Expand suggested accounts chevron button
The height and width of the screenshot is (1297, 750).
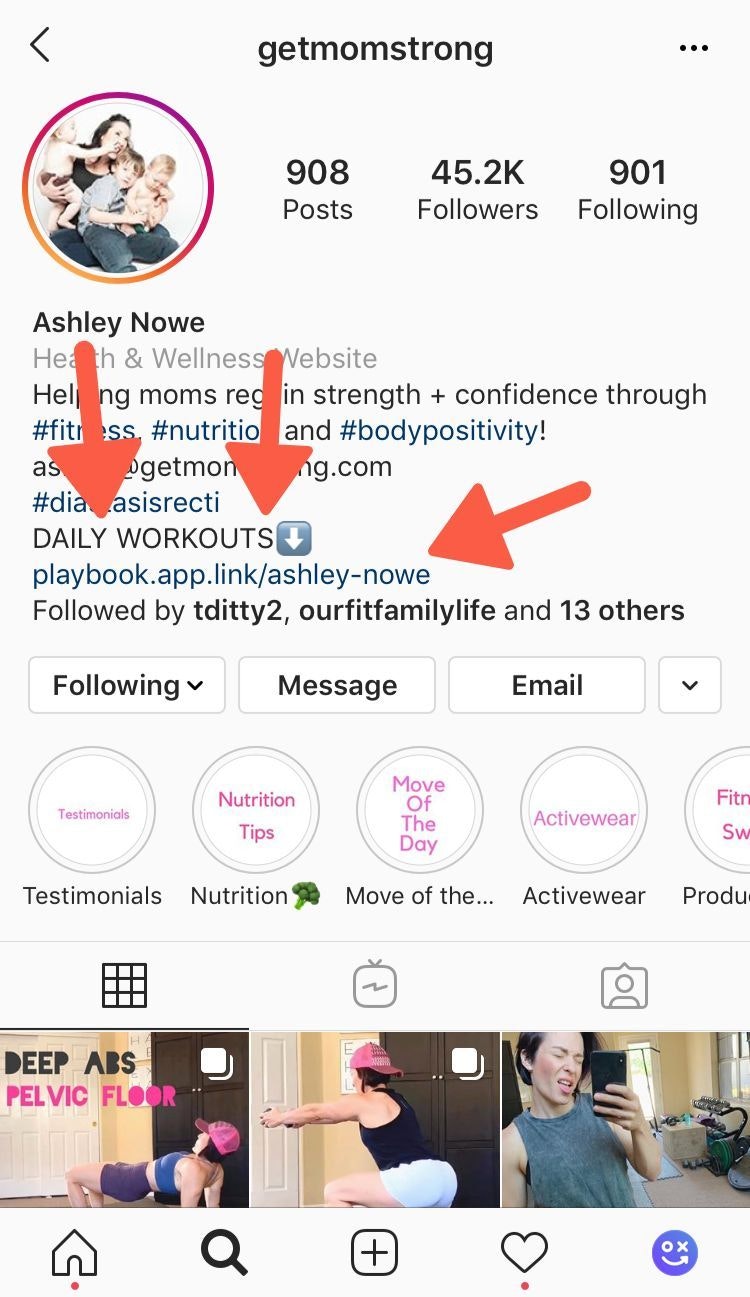pos(690,685)
